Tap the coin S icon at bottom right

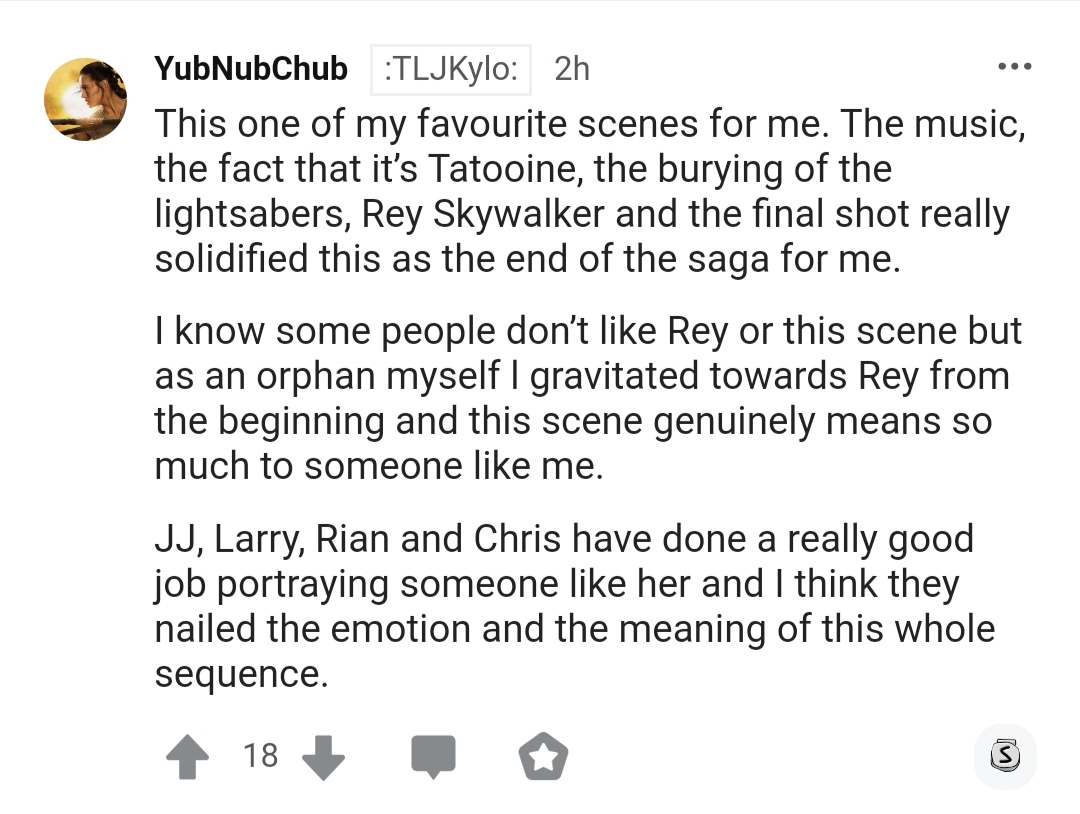1005,756
